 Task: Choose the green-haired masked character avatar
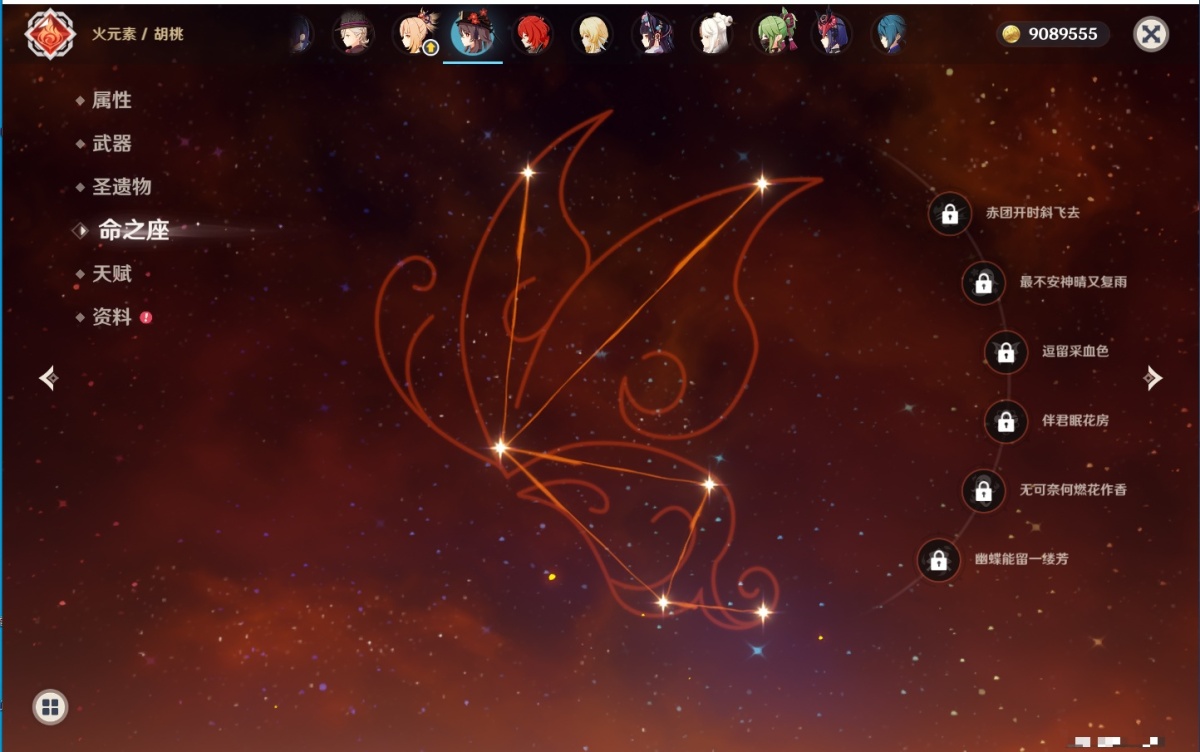tap(773, 34)
